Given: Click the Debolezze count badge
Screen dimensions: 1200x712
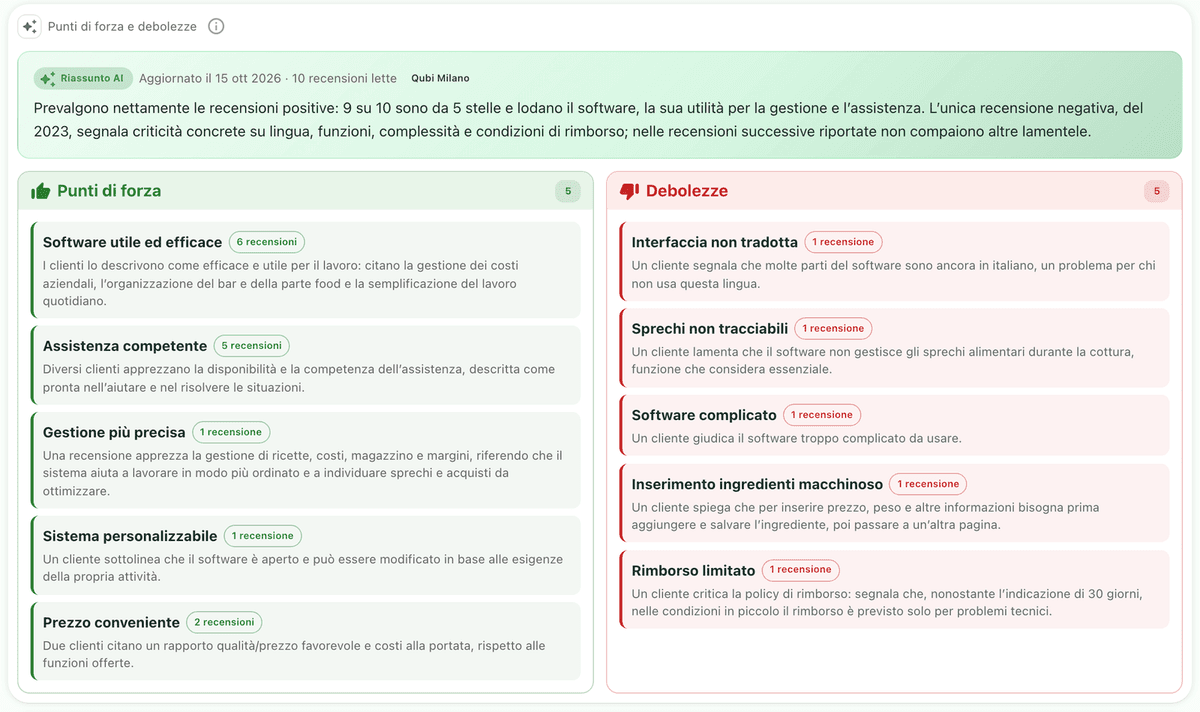Looking at the screenshot, I should (x=1157, y=191).
